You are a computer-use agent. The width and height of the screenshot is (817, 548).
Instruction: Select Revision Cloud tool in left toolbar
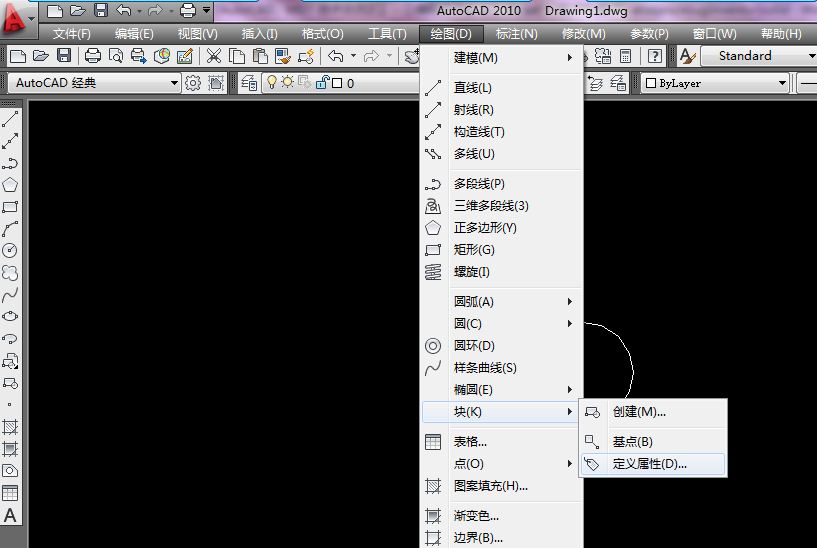[10, 272]
